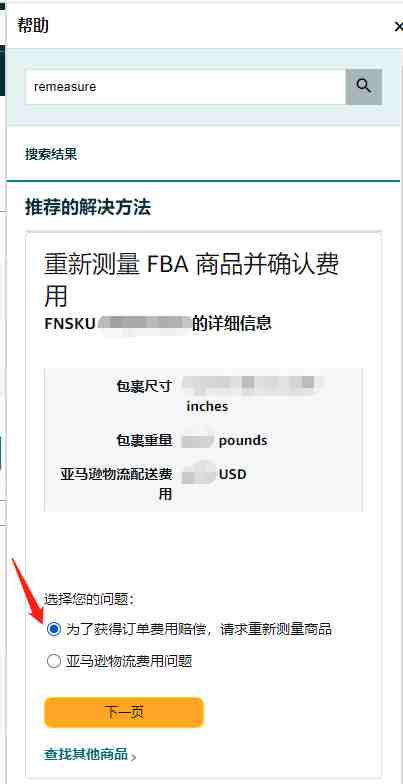Open the 查找其他商品 link

click(86, 754)
